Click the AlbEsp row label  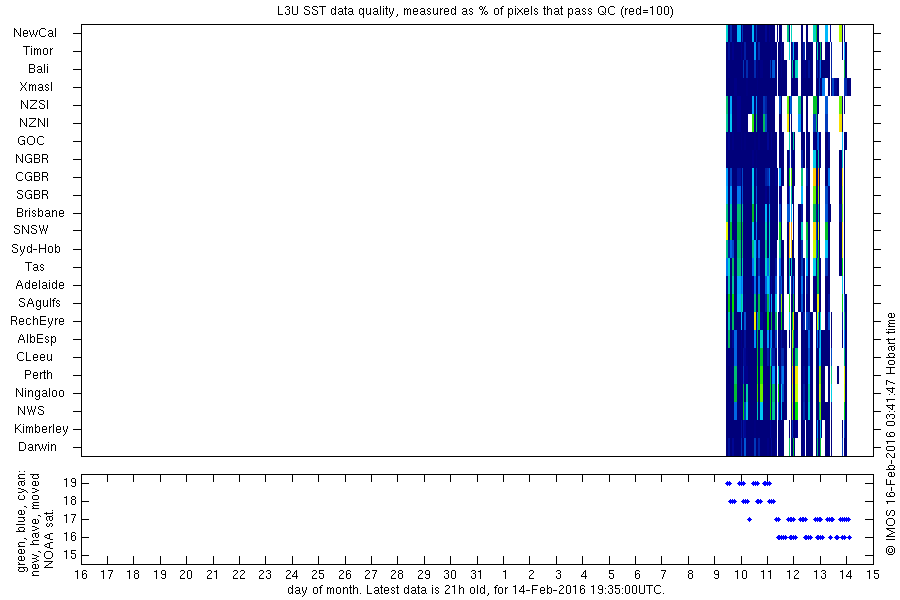point(37,339)
